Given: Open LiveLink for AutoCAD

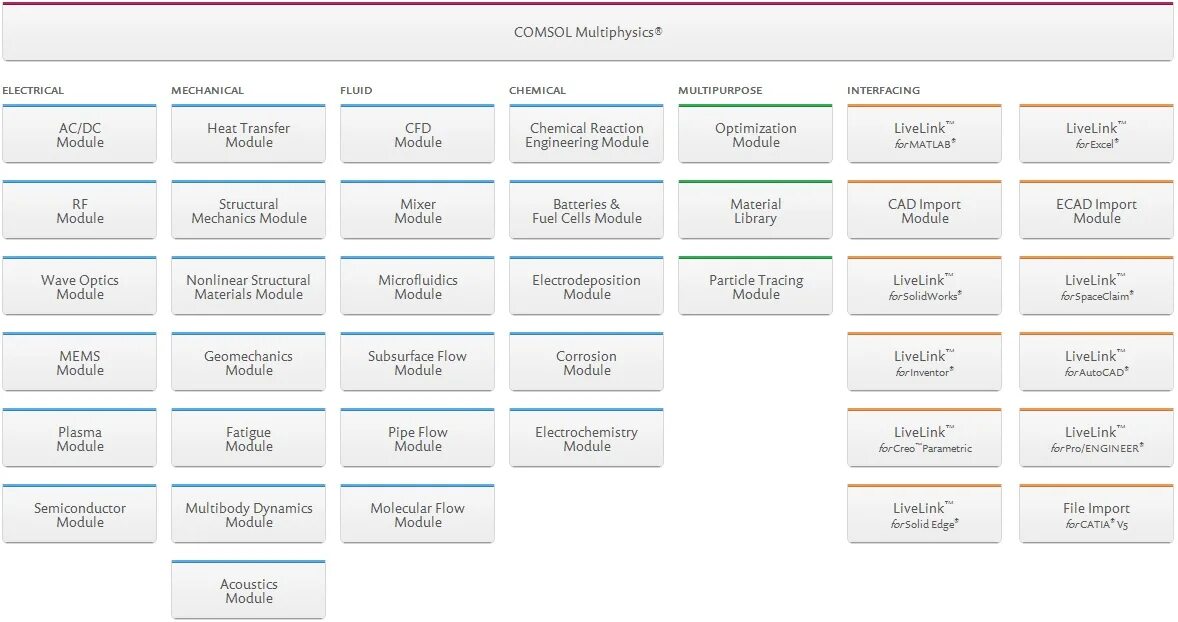Looking at the screenshot, I should point(1096,361).
